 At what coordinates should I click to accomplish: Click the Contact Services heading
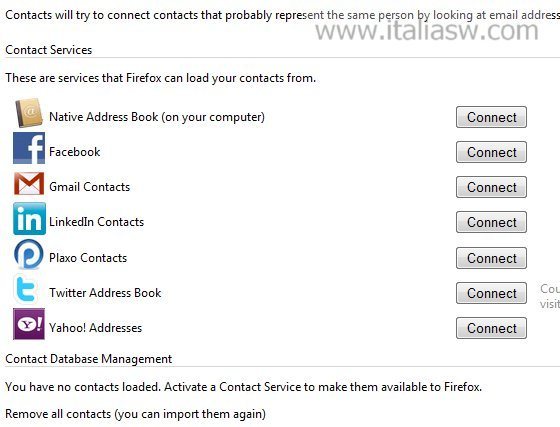click(x=49, y=50)
